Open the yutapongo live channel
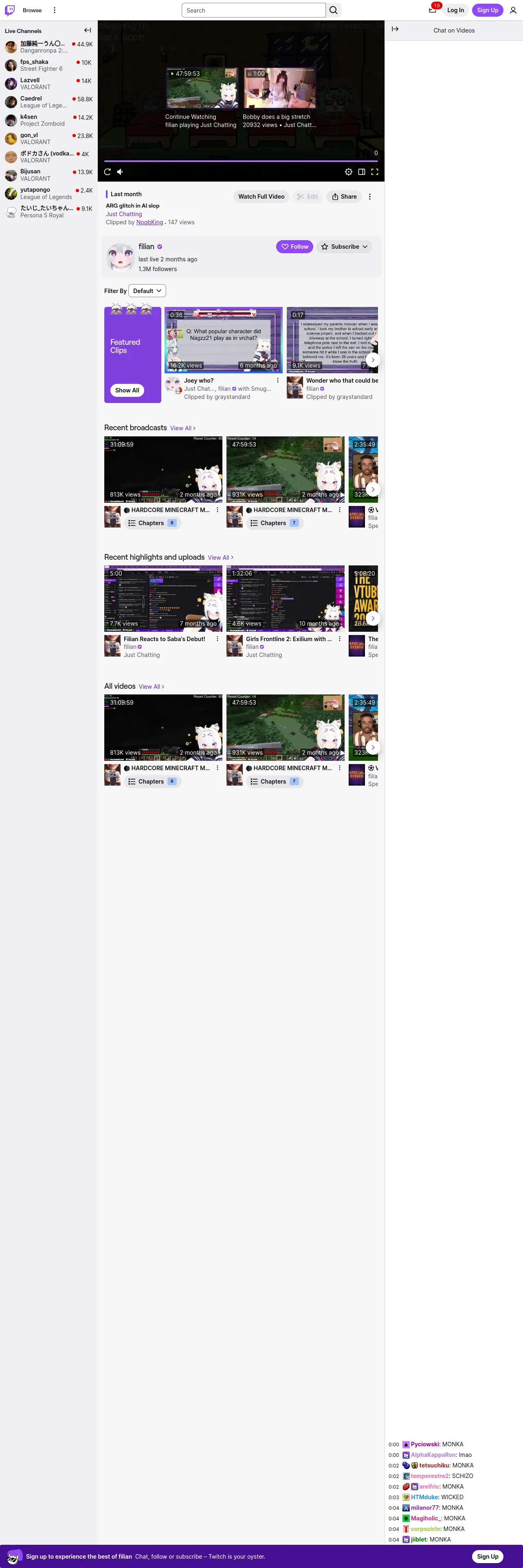523x1568 pixels. pyautogui.click(x=49, y=193)
